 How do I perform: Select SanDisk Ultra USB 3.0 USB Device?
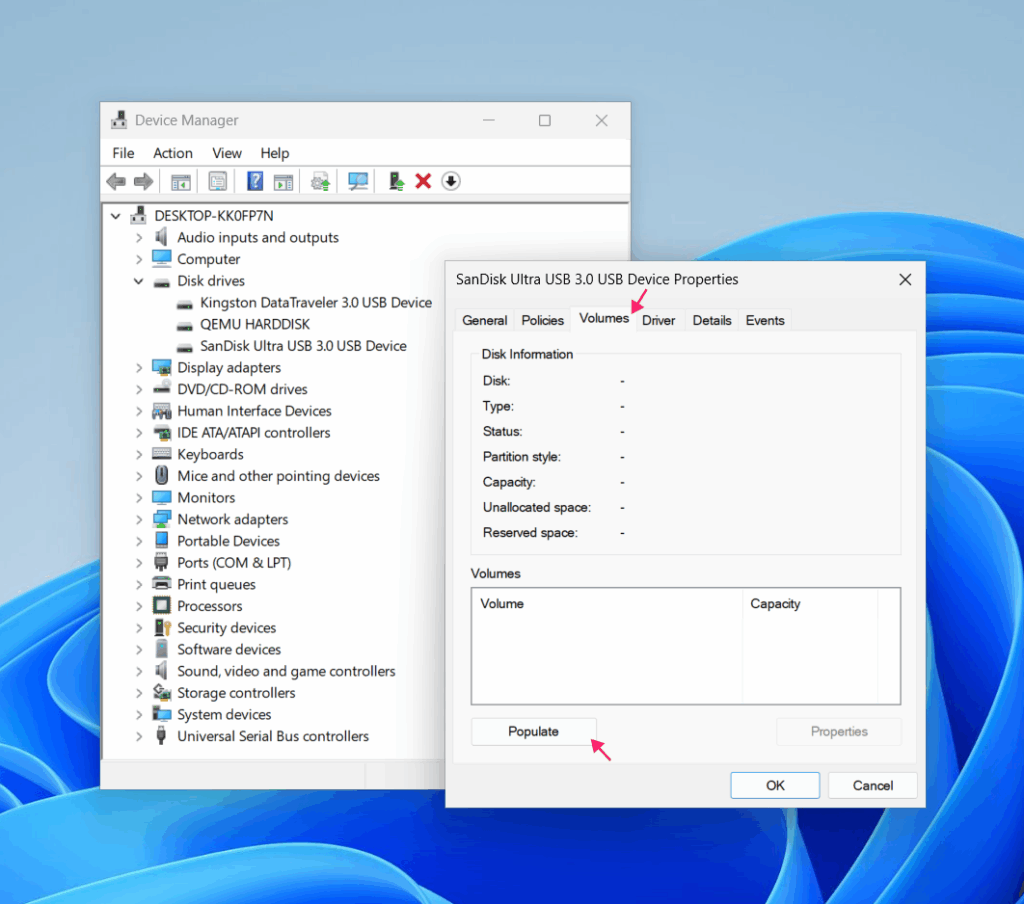point(303,346)
